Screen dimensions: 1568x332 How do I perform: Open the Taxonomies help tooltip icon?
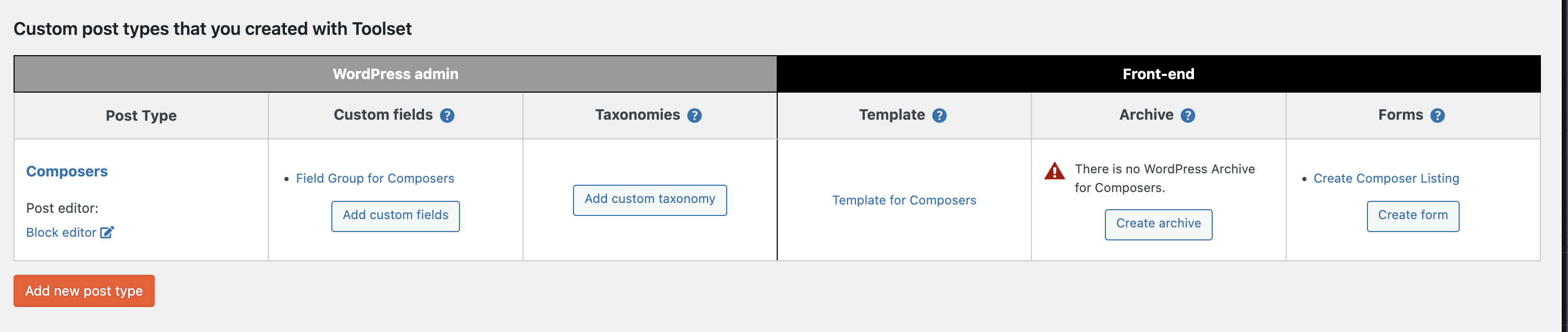(x=694, y=116)
